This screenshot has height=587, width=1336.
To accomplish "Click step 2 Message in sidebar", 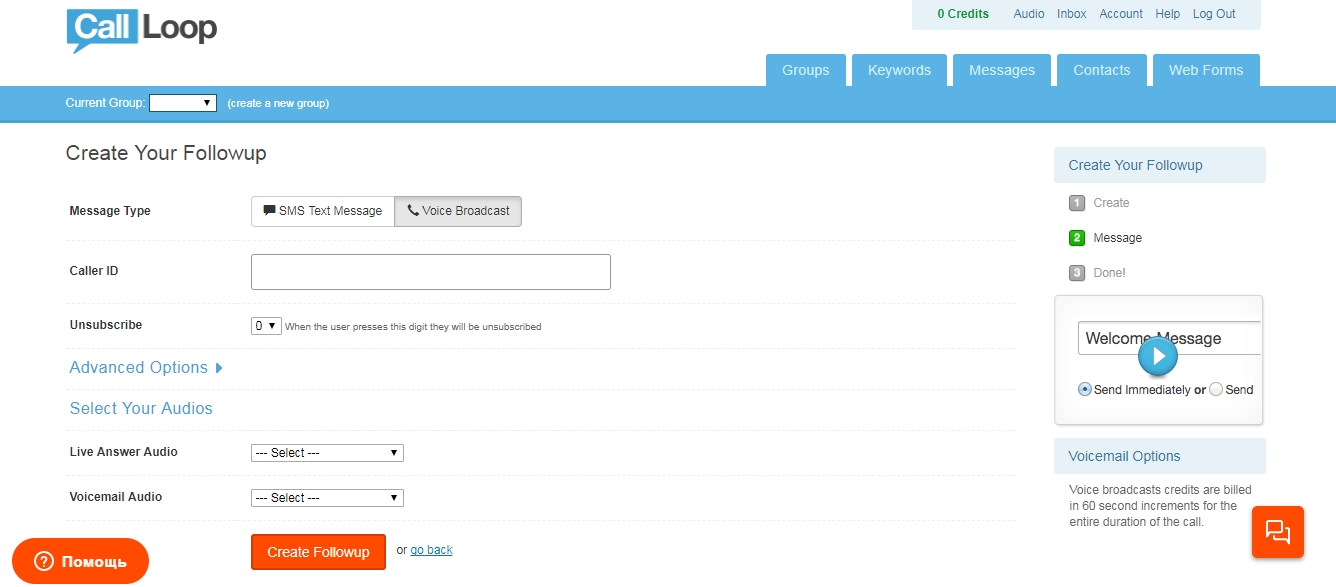I will click(1105, 238).
